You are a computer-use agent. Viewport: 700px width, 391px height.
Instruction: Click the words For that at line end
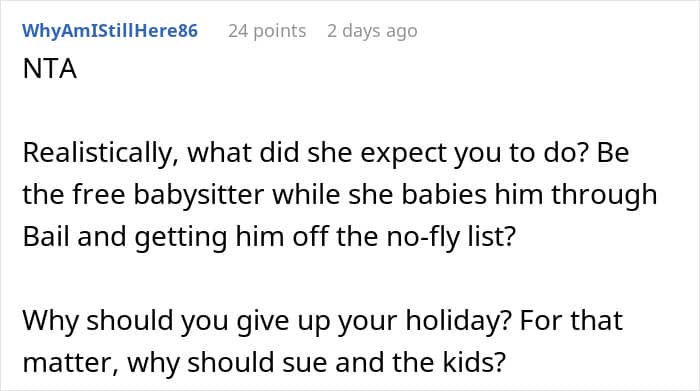coord(571,320)
